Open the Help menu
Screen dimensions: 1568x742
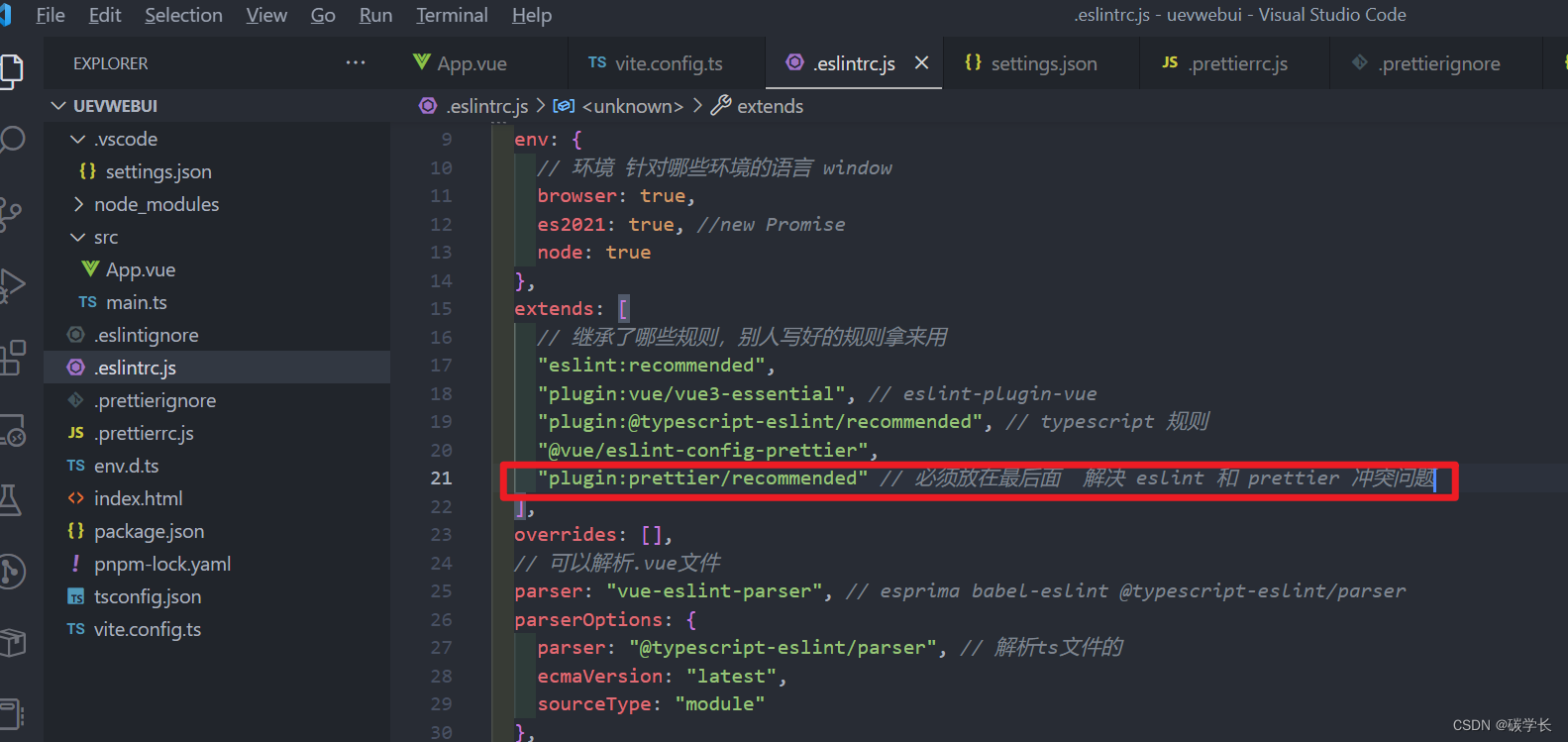click(x=532, y=15)
